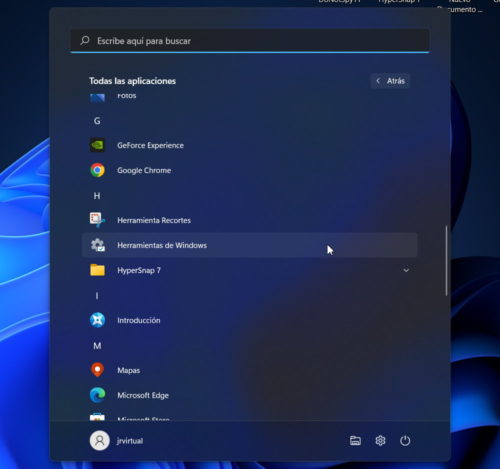Image resolution: width=500 pixels, height=469 pixels.
Task: Open Microsoft Edge icon
Action: (97, 395)
